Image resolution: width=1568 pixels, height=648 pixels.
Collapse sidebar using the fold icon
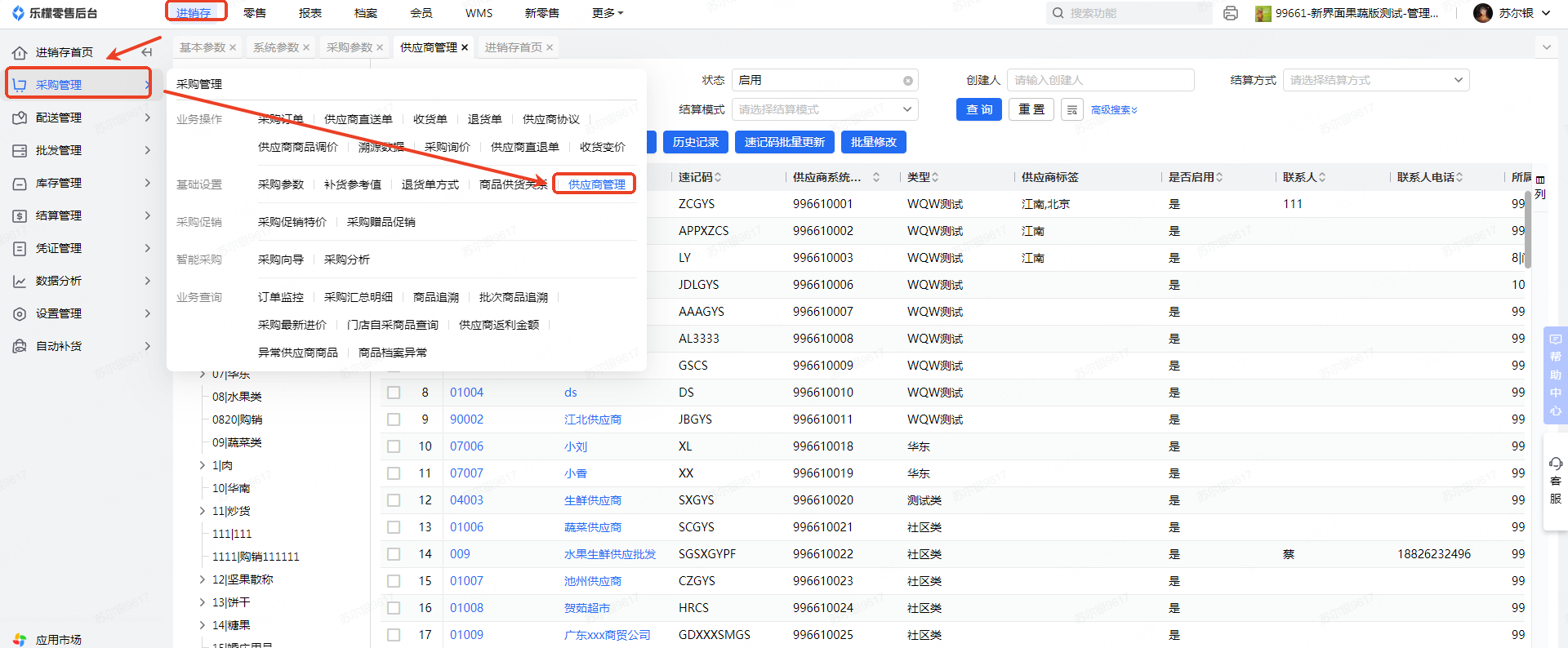pyautogui.click(x=147, y=52)
